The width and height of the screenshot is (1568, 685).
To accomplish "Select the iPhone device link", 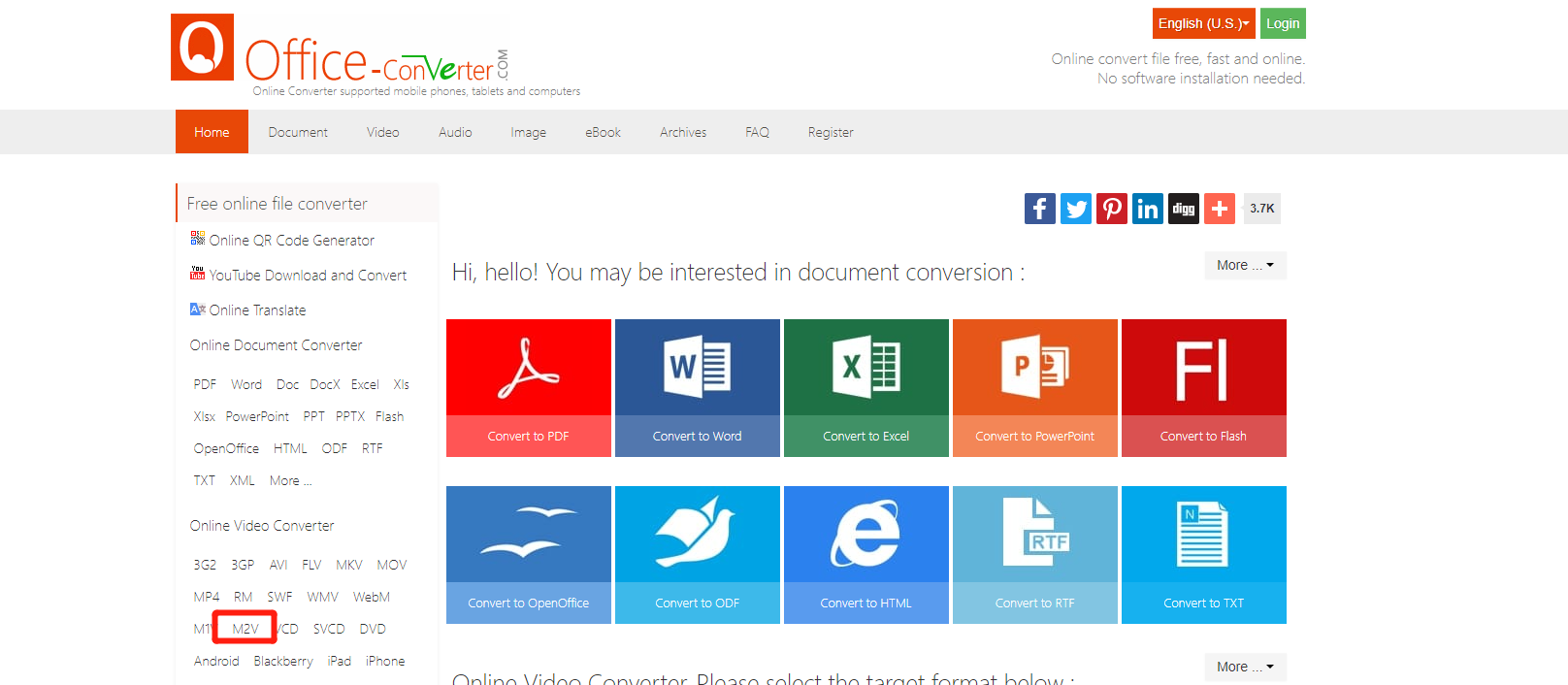I will pos(385,661).
